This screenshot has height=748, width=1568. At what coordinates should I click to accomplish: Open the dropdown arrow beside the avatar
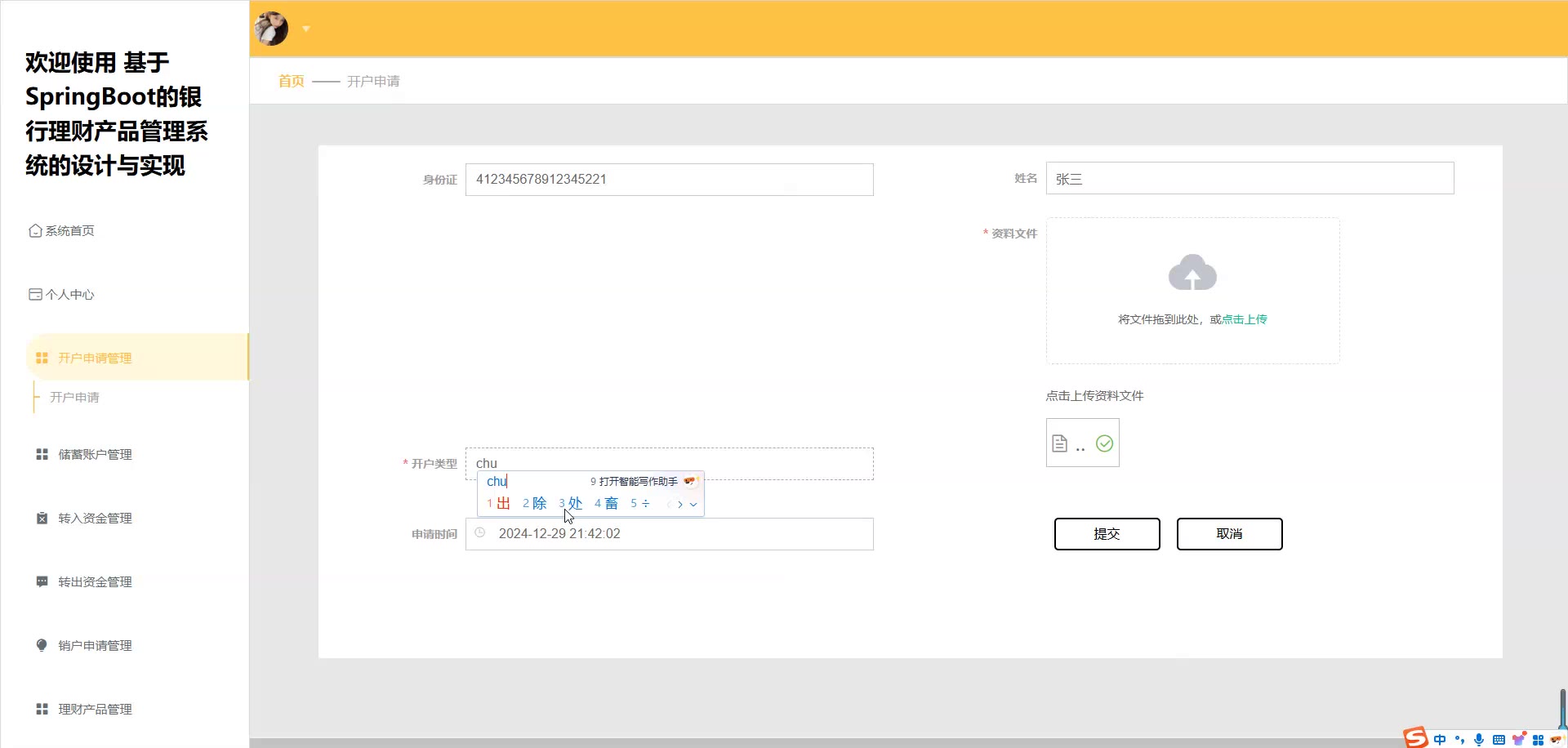[x=306, y=29]
